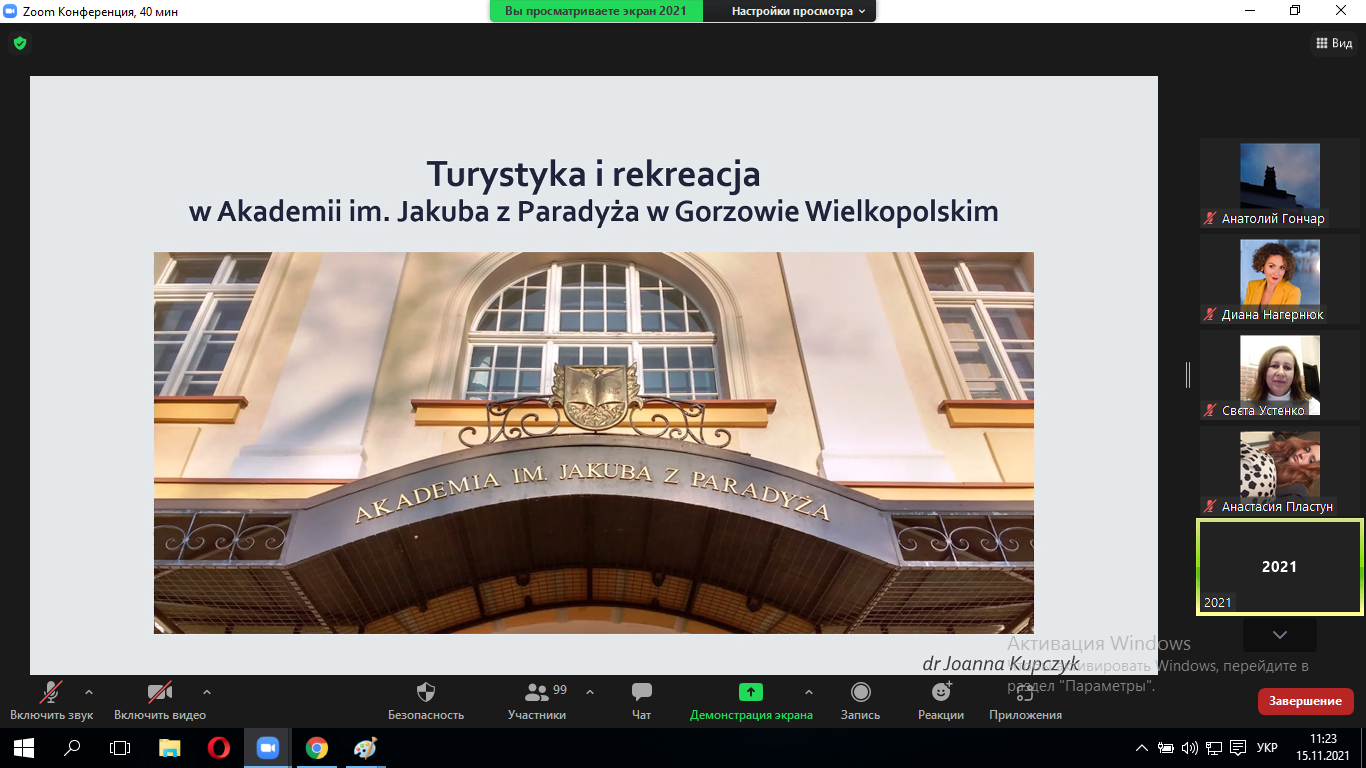
Task: Open the Вид view layout menu
Action: coord(1335,43)
